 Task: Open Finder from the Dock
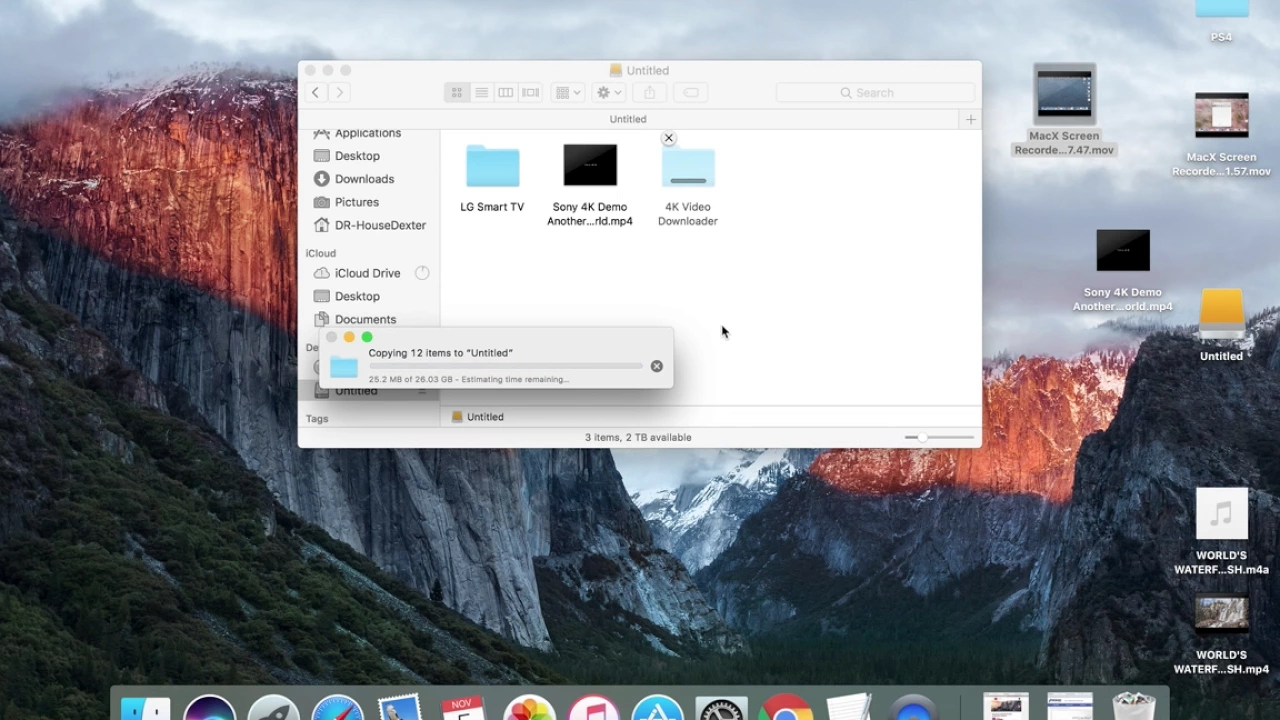point(145,708)
